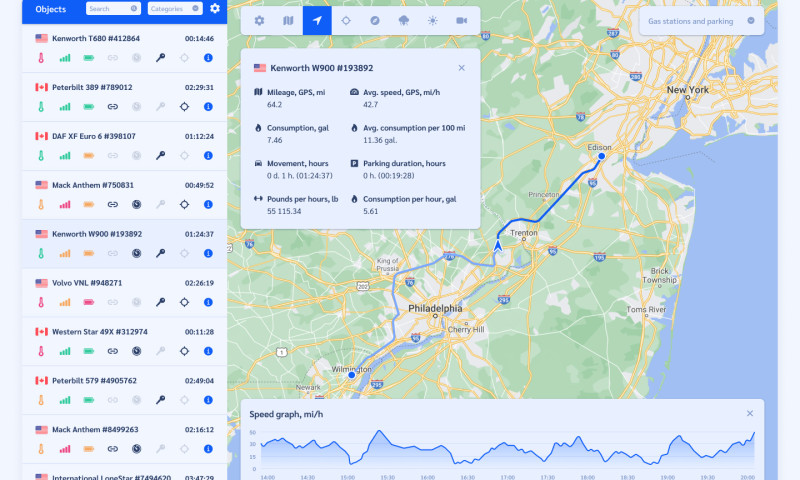Screen dimensions: 800x480
Task: Click the Mileage, GPS, mi value 64.2
Action: click(x=274, y=105)
